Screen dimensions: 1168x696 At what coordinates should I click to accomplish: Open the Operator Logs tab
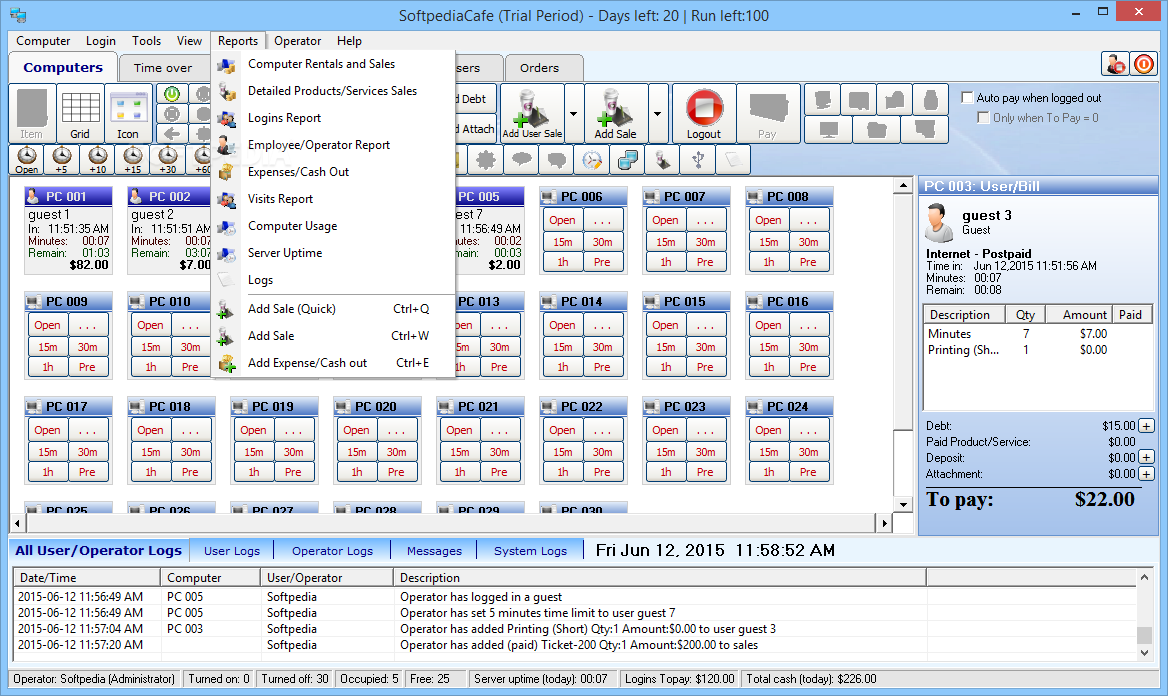(x=332, y=551)
